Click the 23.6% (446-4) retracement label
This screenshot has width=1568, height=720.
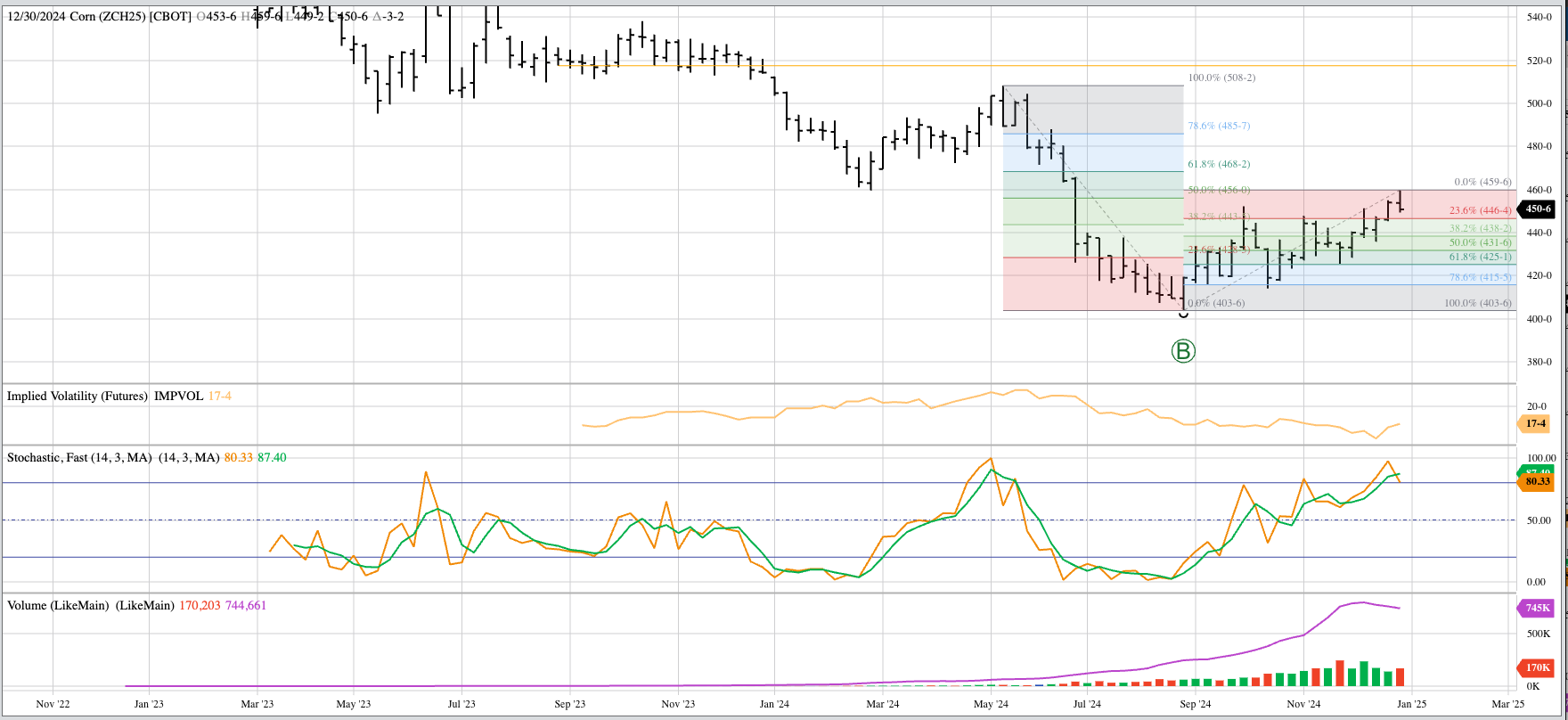coord(1480,210)
